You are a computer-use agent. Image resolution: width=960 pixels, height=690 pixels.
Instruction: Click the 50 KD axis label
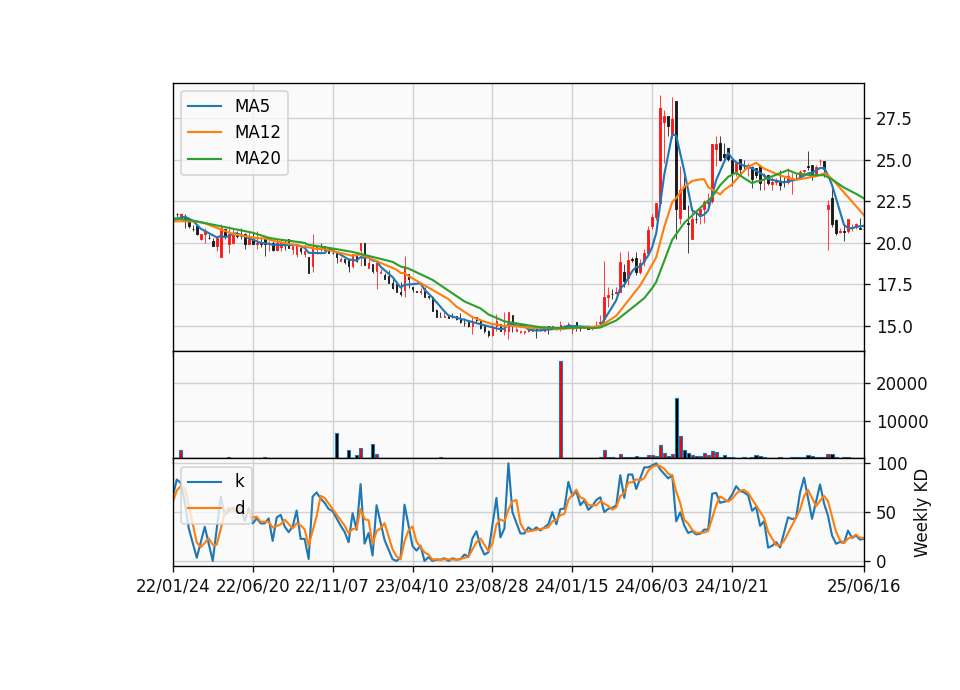click(x=887, y=513)
